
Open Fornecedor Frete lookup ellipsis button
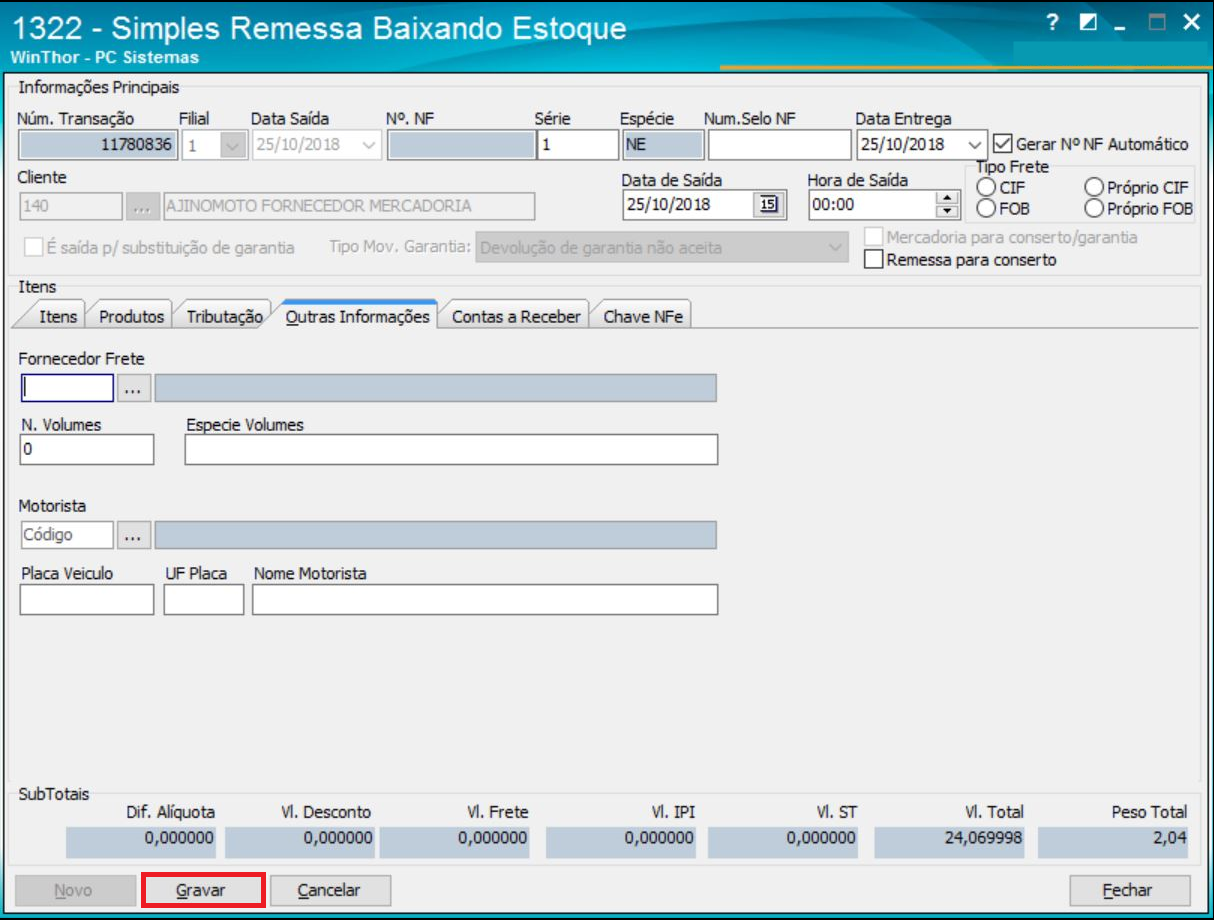point(134,389)
